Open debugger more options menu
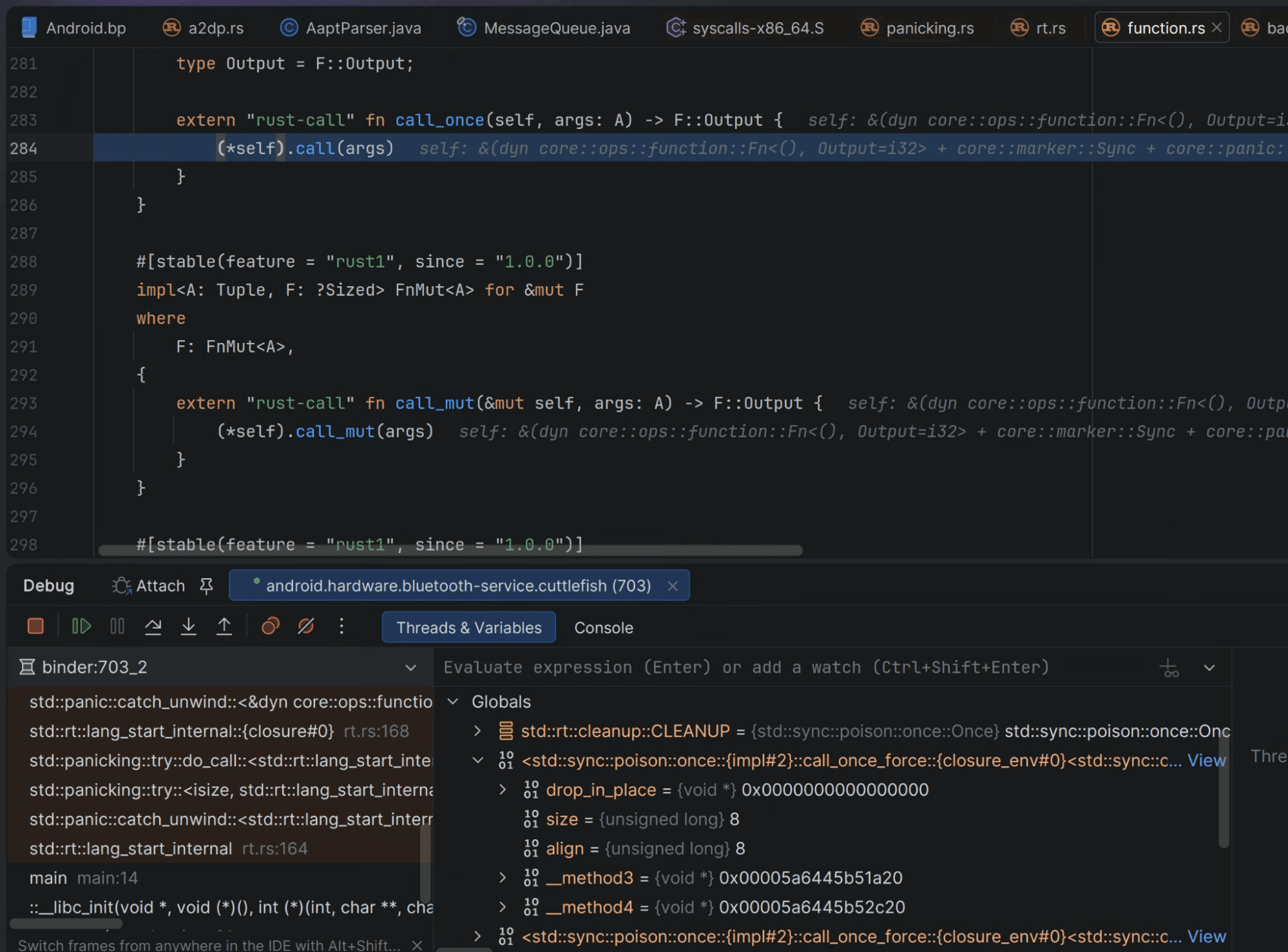The width and height of the screenshot is (1288, 952). click(x=341, y=626)
